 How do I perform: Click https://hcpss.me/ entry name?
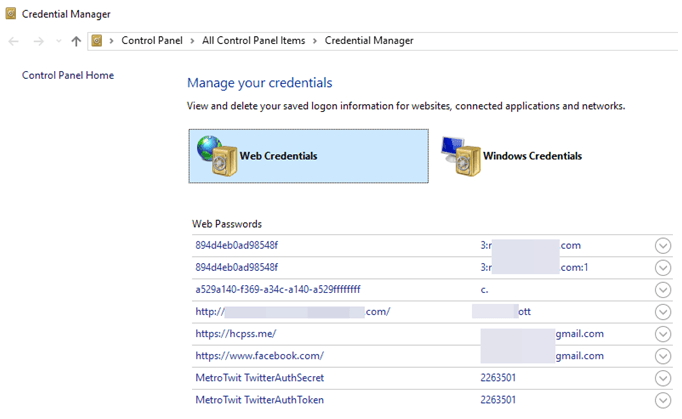[x=236, y=334]
